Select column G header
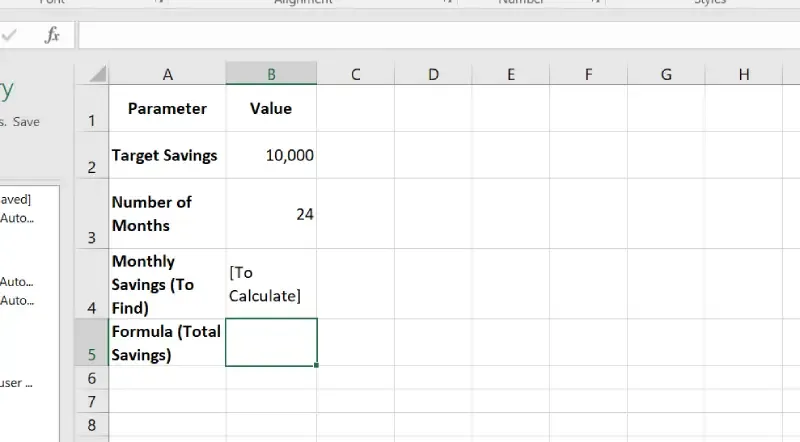800x442 pixels. (666, 75)
